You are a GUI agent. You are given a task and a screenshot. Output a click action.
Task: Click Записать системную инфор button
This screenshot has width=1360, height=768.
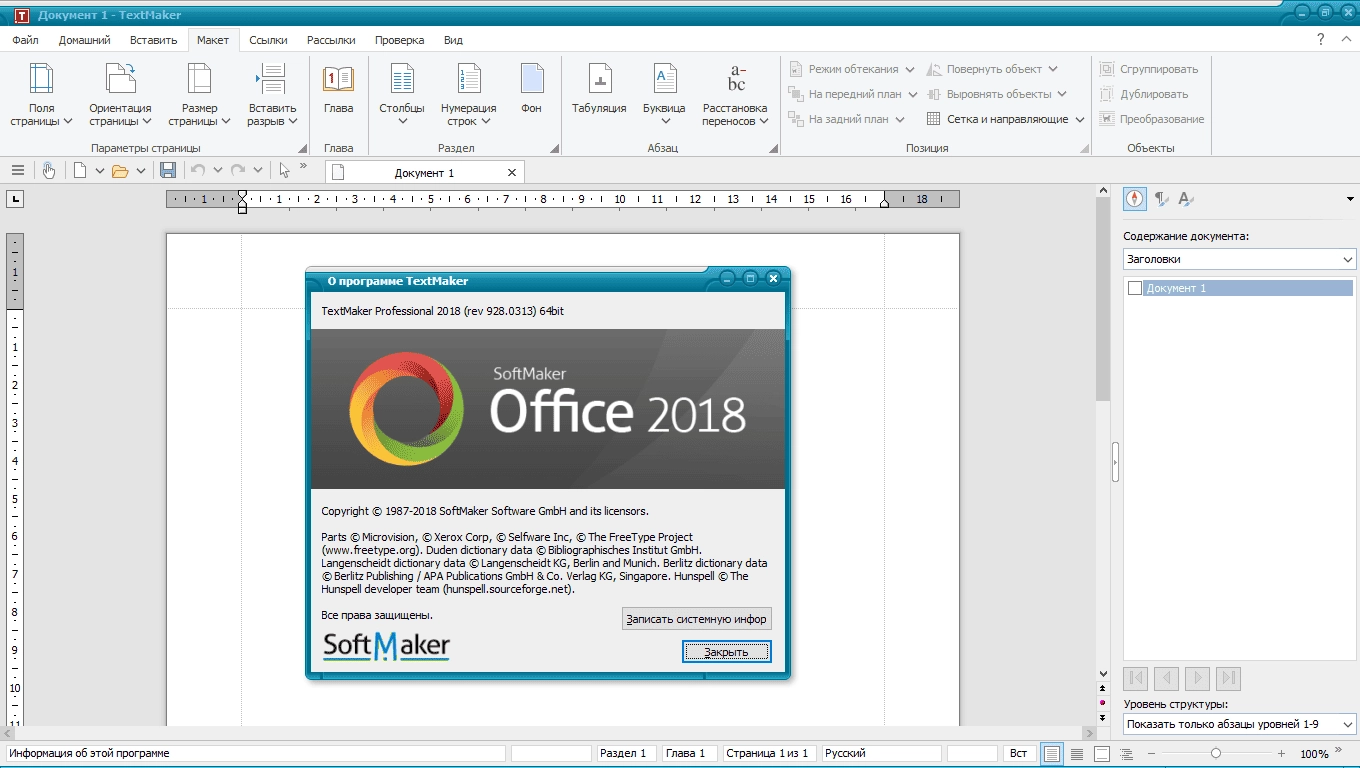tap(696, 619)
